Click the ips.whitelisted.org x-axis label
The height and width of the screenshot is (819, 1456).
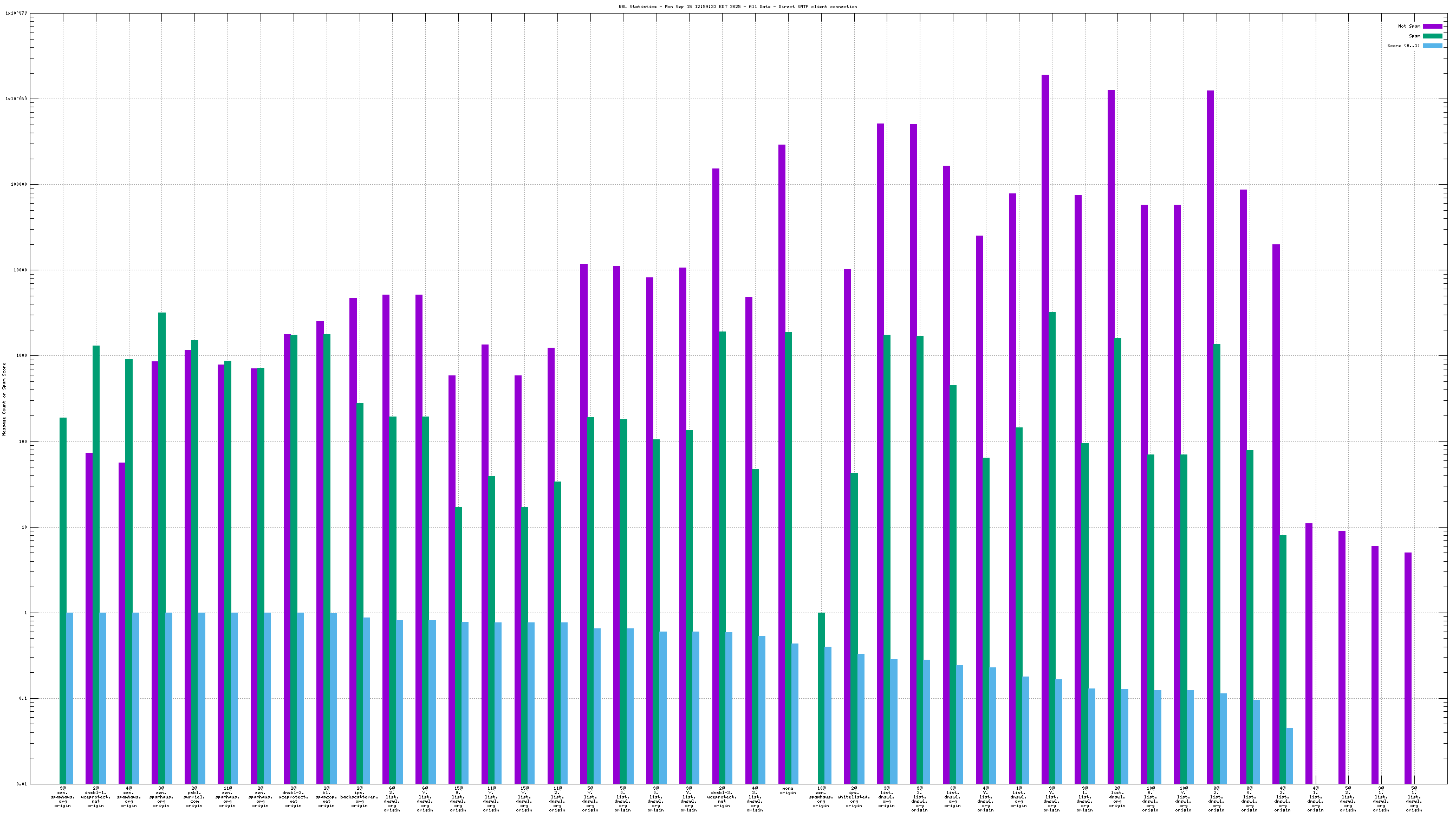854,796
